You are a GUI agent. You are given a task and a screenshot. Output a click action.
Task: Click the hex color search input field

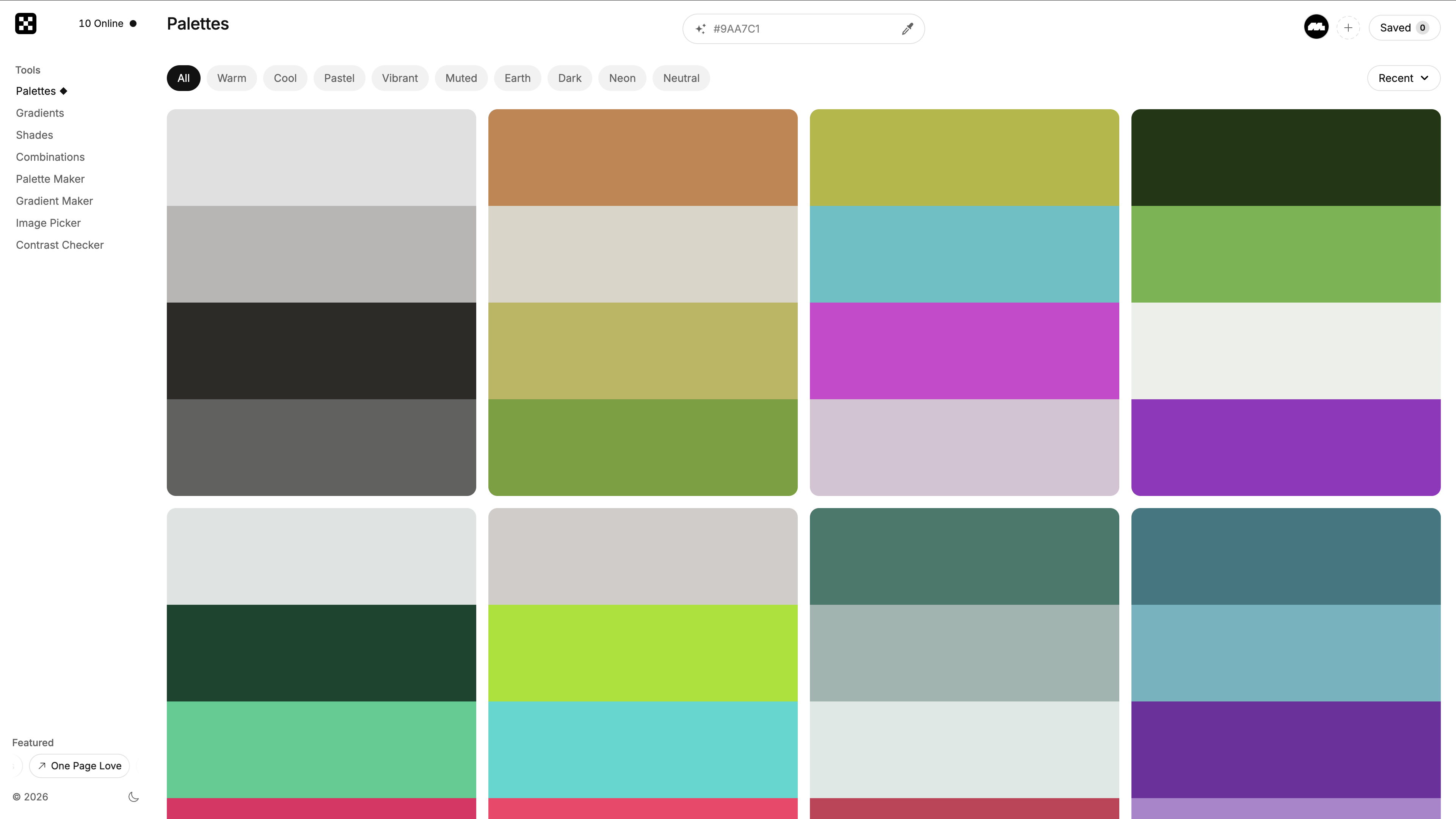[x=803, y=29]
